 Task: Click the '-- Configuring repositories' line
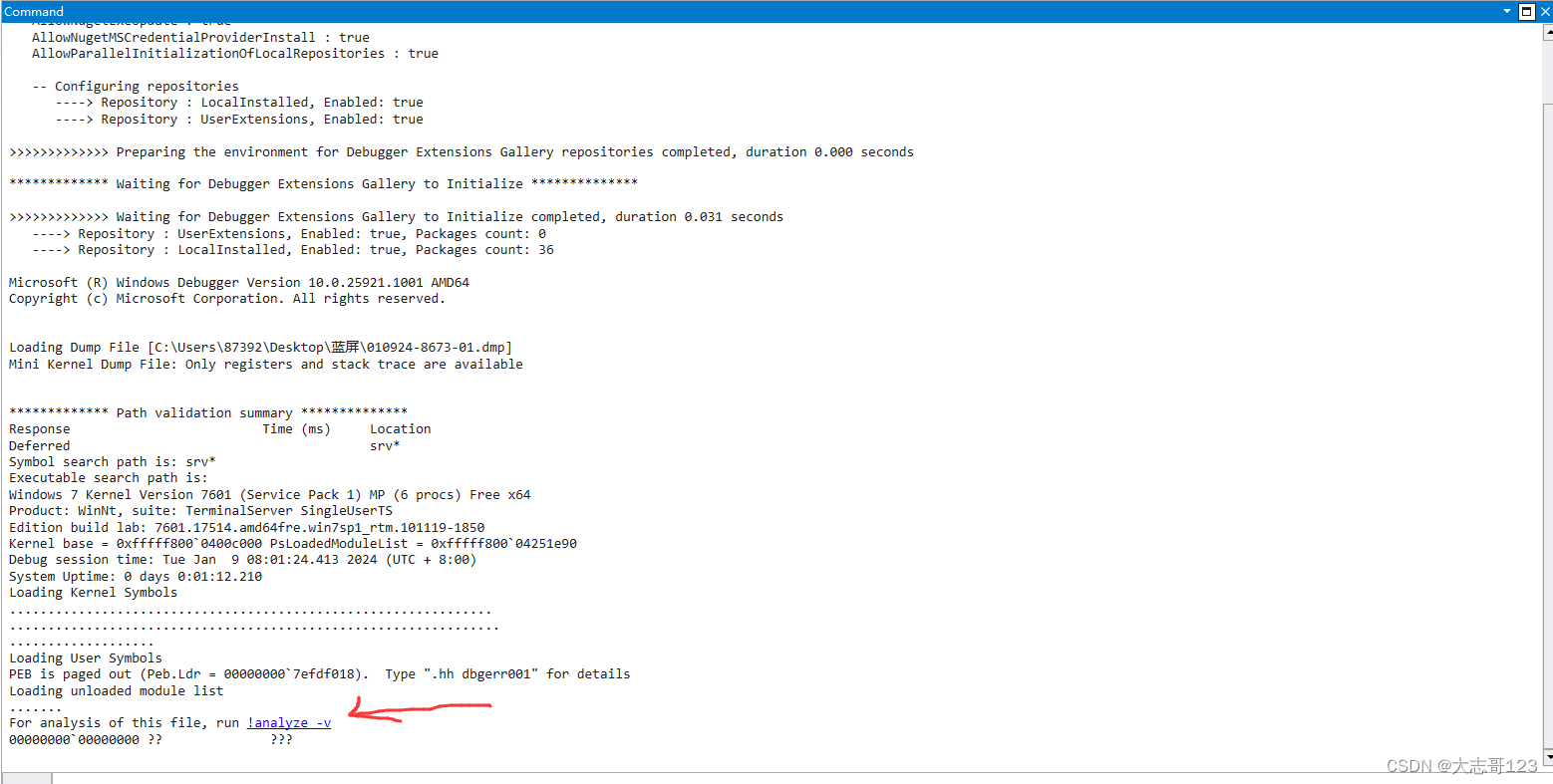136,87
